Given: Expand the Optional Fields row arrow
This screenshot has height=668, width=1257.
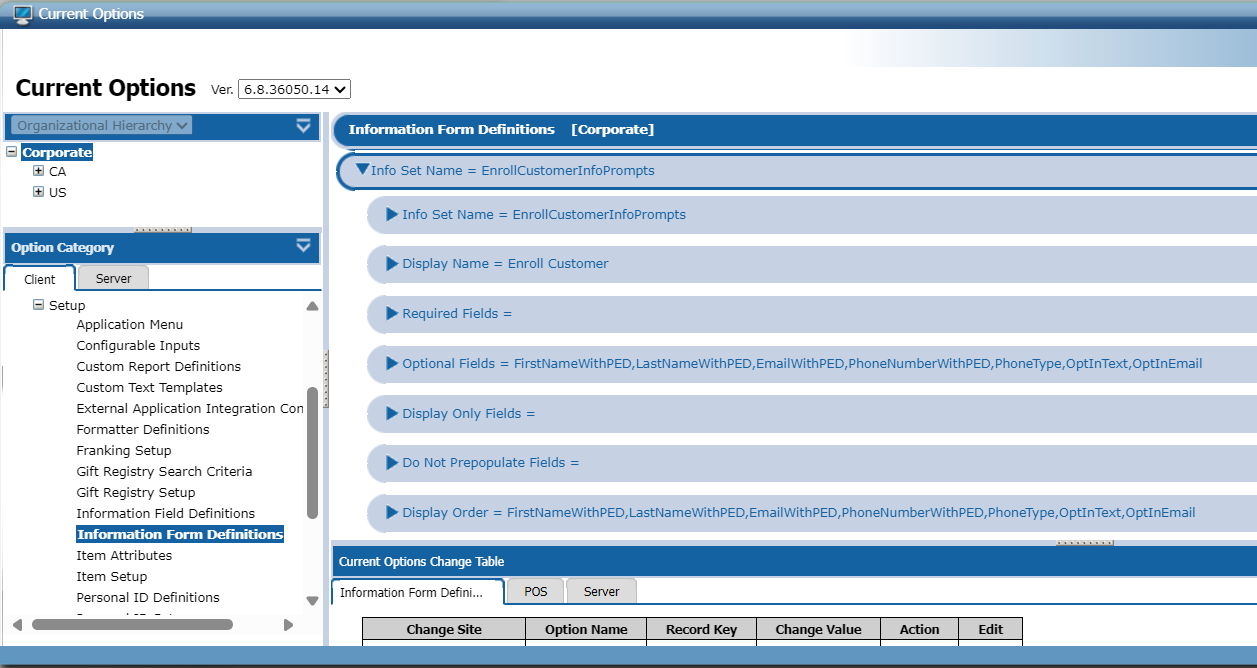Looking at the screenshot, I should coord(392,364).
